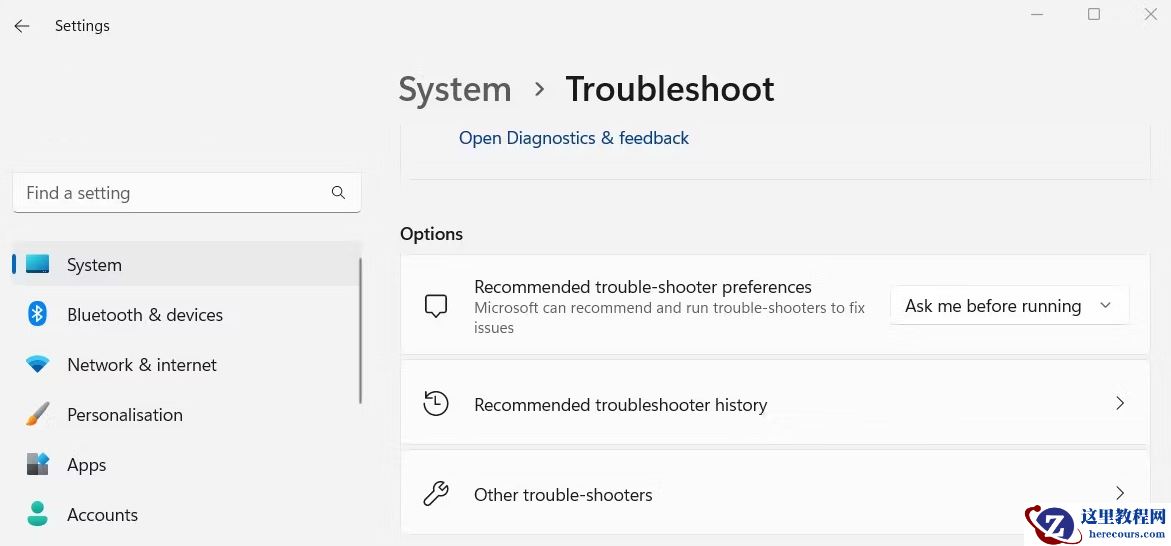
Task: Click the search magnifier icon
Action: tap(338, 193)
